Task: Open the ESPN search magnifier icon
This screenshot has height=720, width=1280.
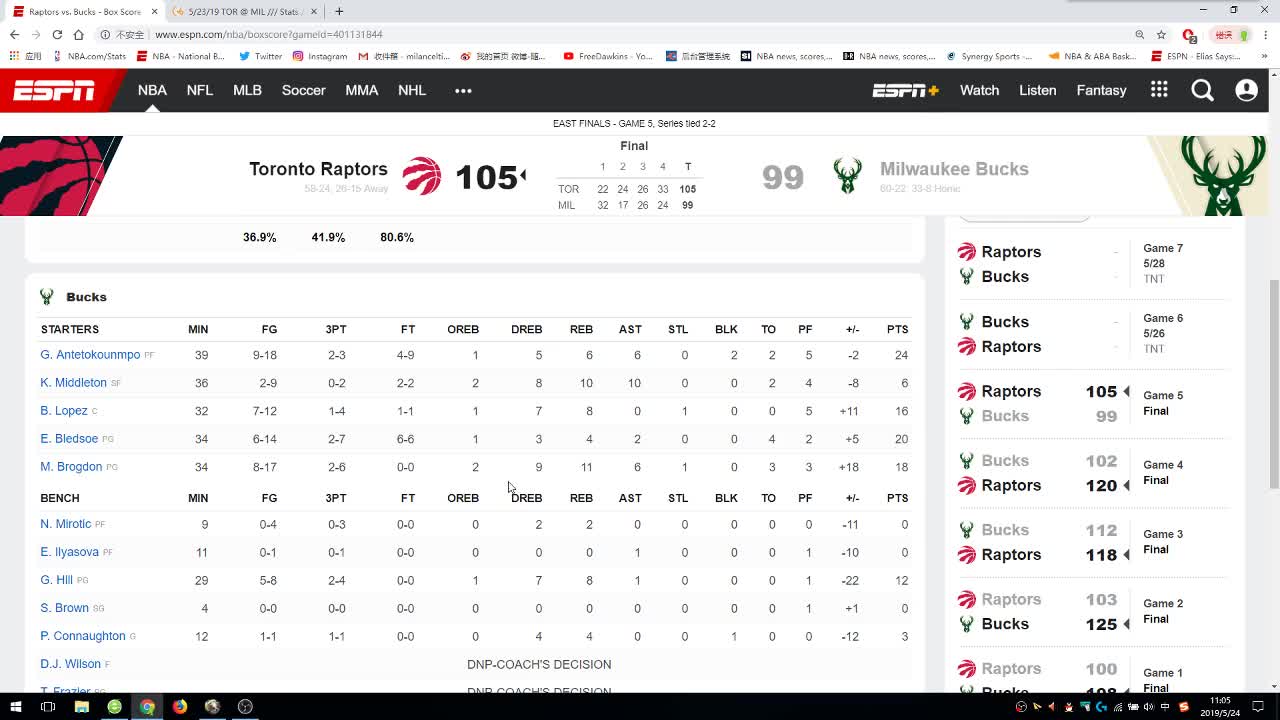Action: 1202,91
